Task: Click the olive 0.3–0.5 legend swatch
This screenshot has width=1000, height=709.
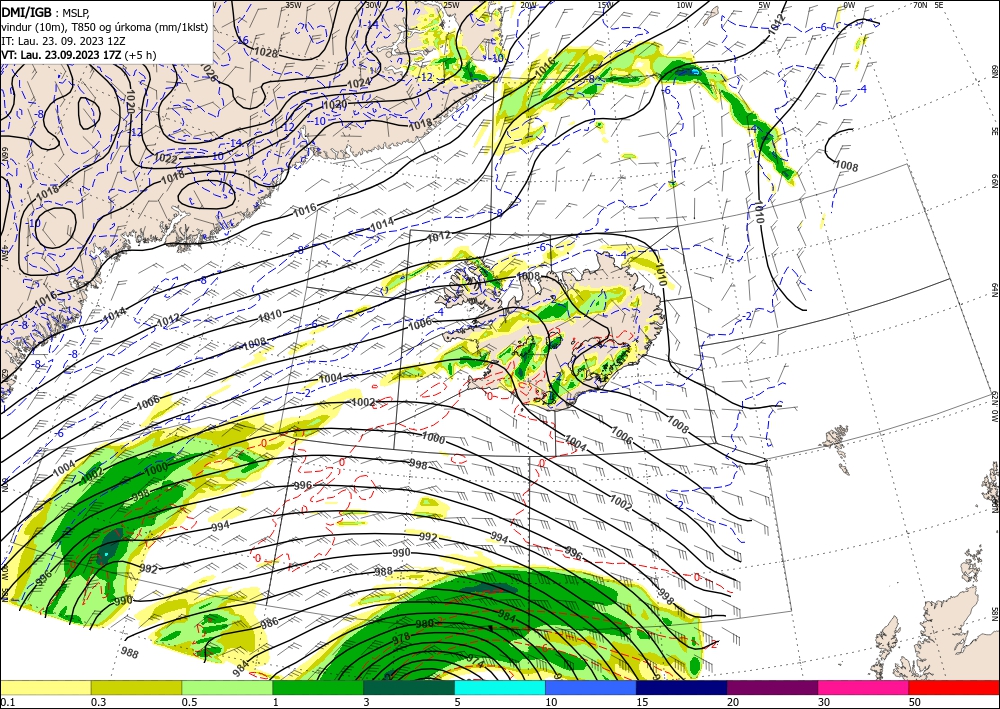Action: pos(136,687)
